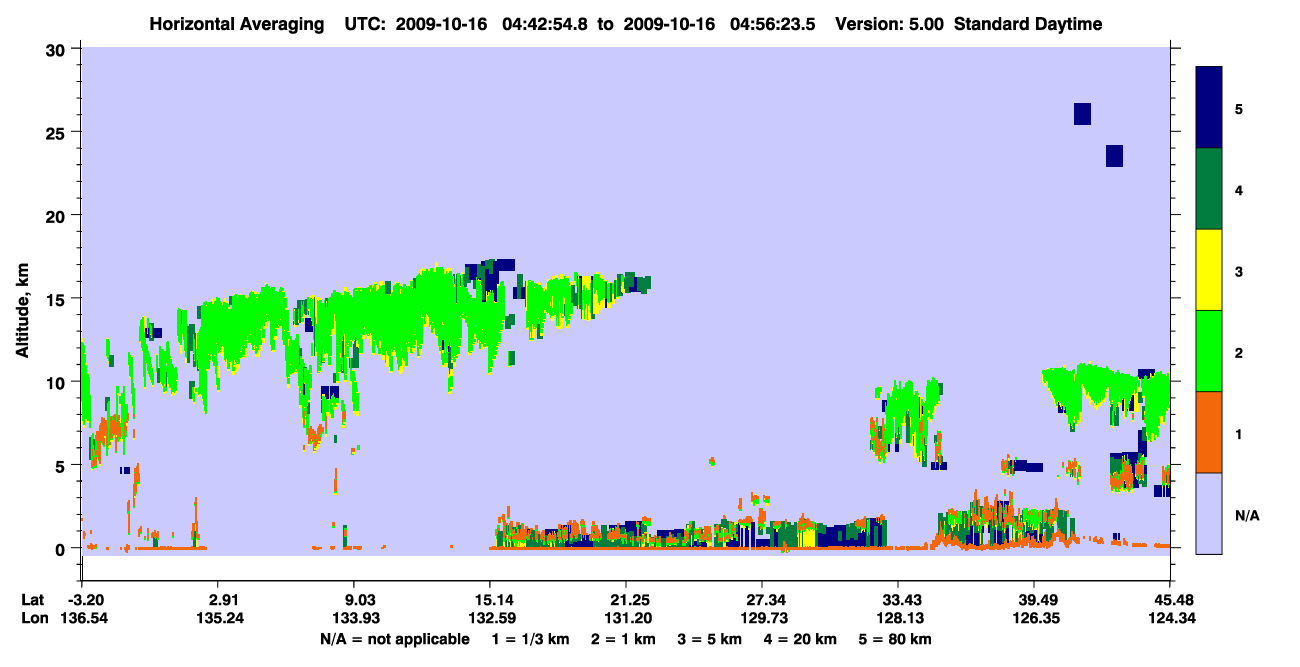Click the latitude value 39.49
The image size is (1300, 667).
click(x=1034, y=599)
